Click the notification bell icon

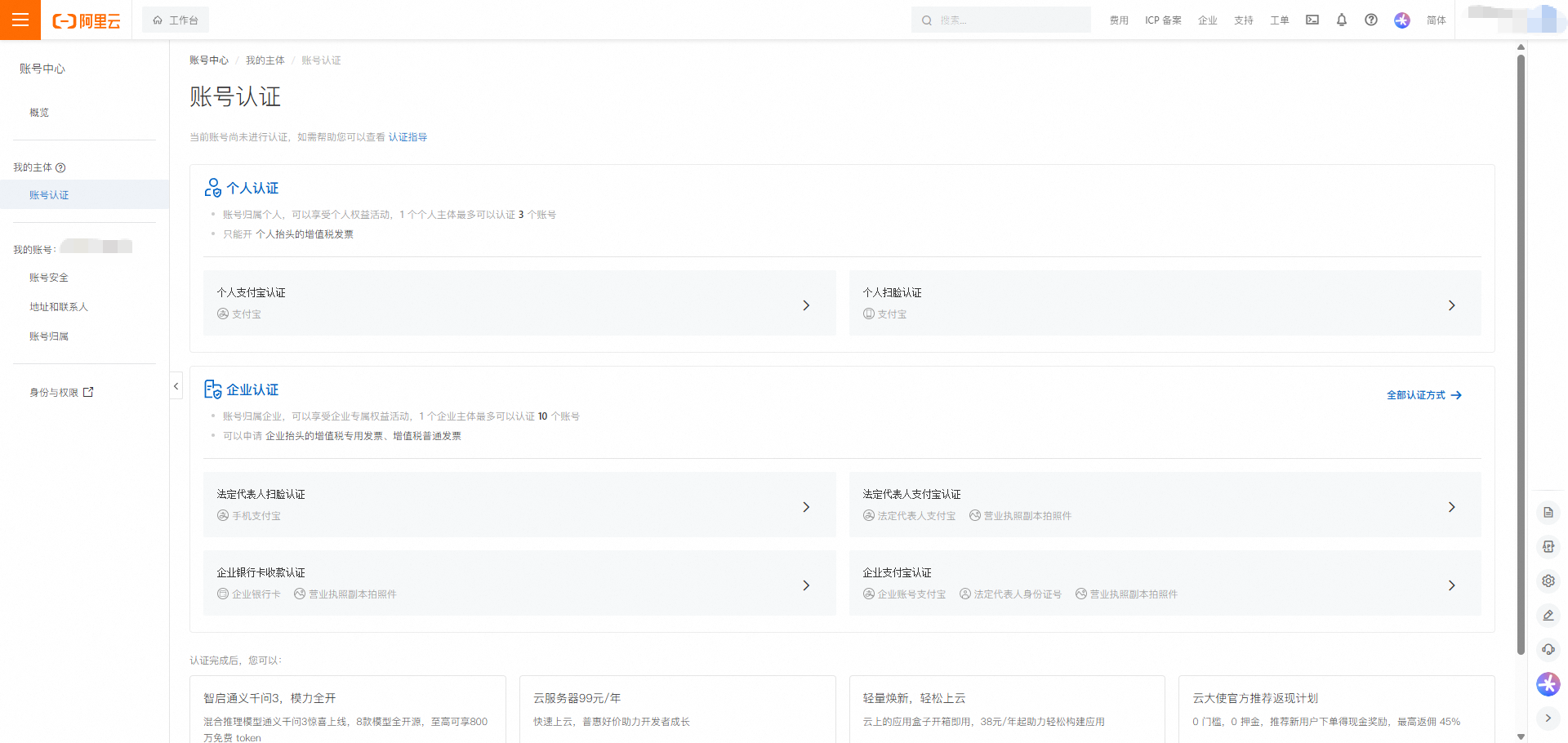pyautogui.click(x=1341, y=20)
